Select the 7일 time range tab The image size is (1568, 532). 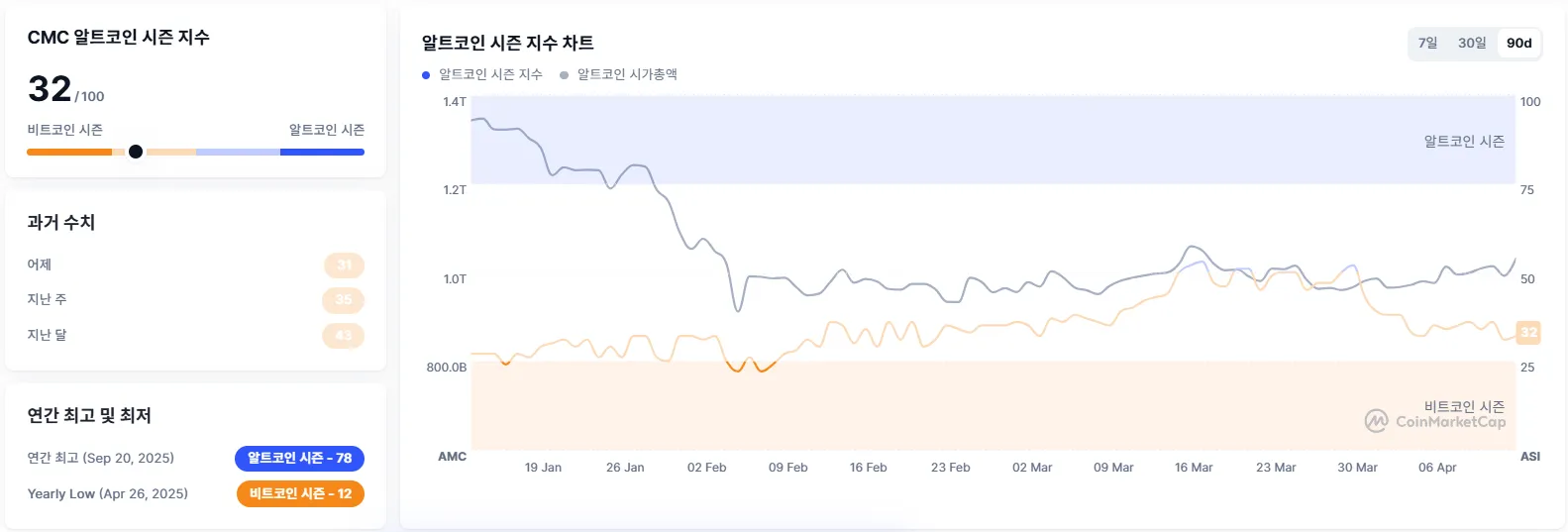point(1427,44)
